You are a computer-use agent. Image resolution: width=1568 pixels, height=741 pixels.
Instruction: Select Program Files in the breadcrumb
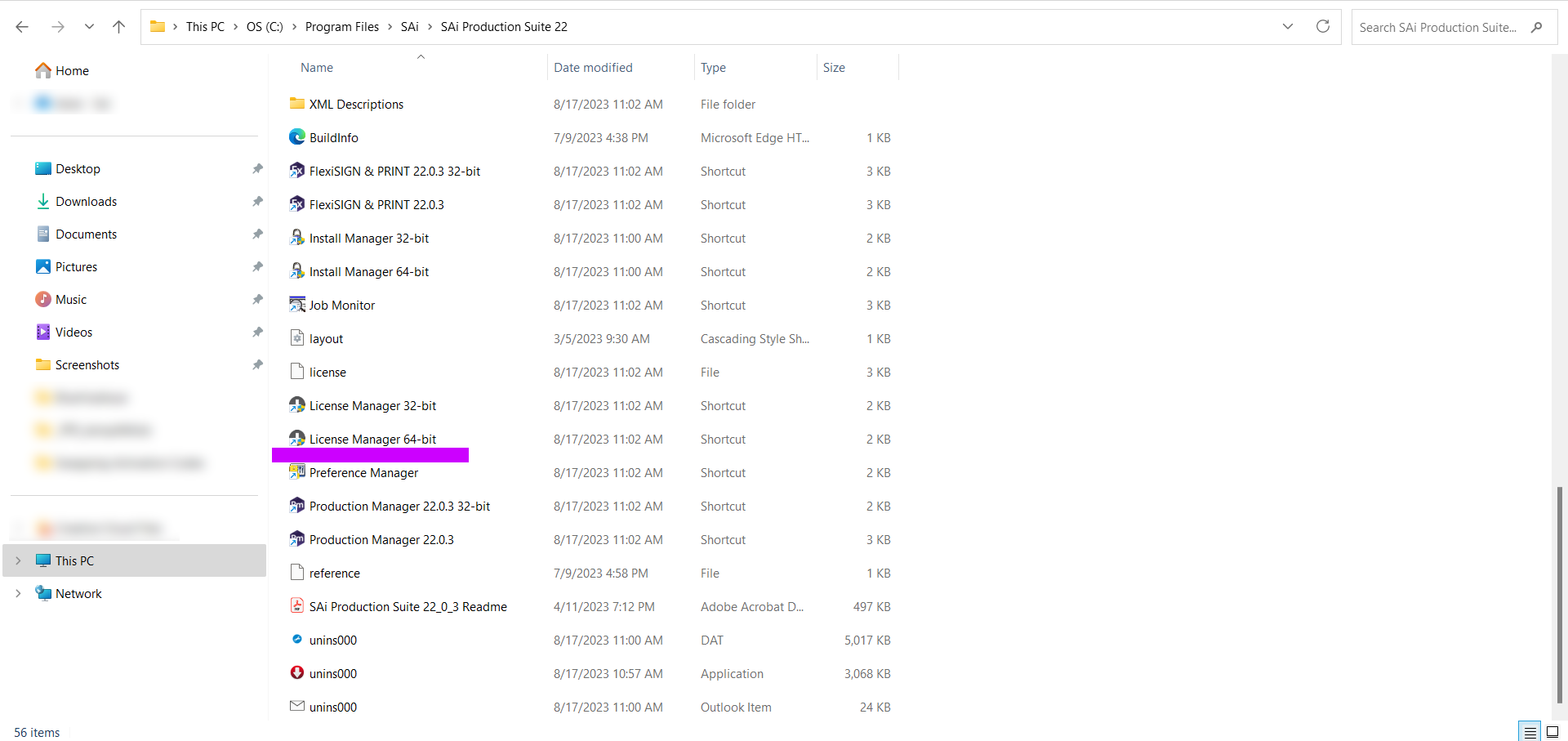[342, 27]
